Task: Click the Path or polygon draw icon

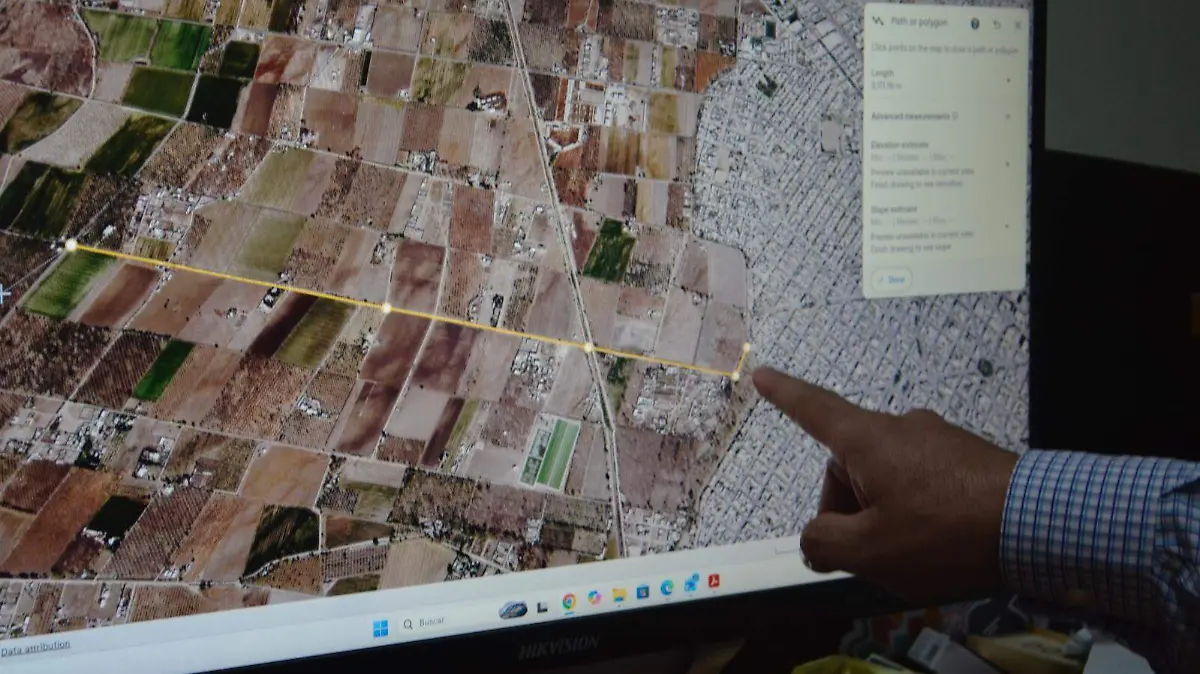Action: coord(878,21)
